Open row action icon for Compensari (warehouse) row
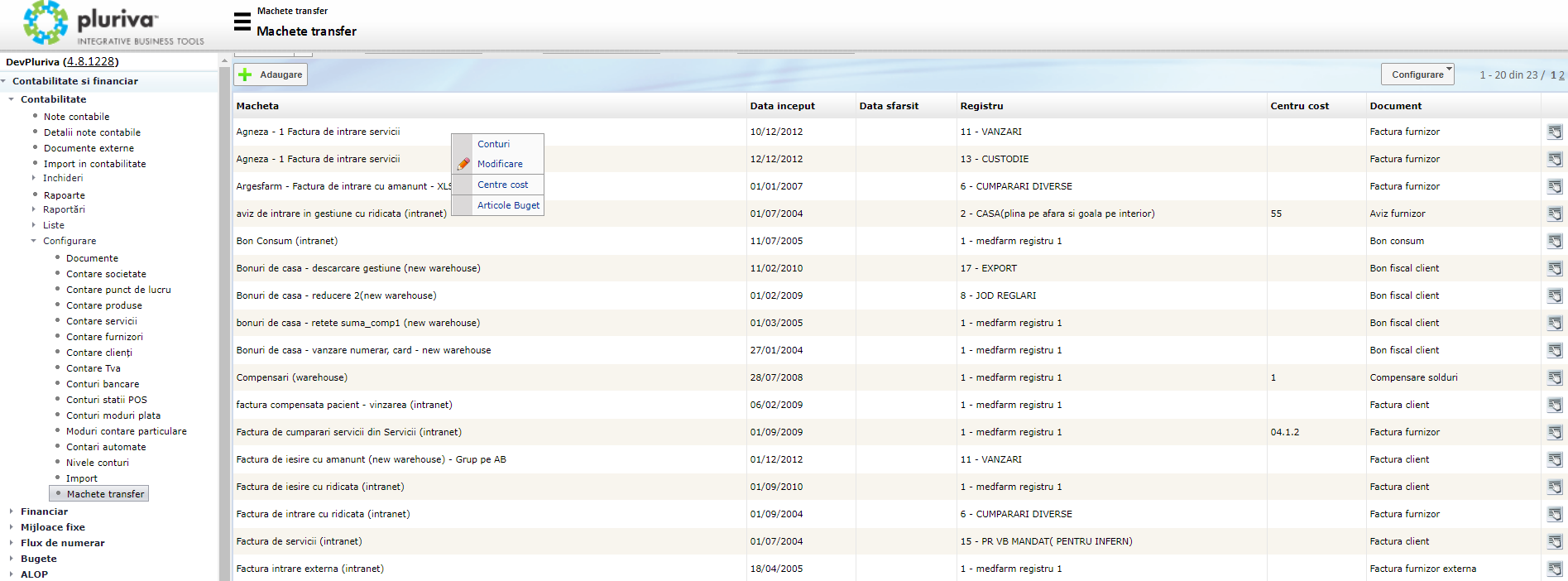This screenshot has width=1568, height=581. [x=1555, y=377]
